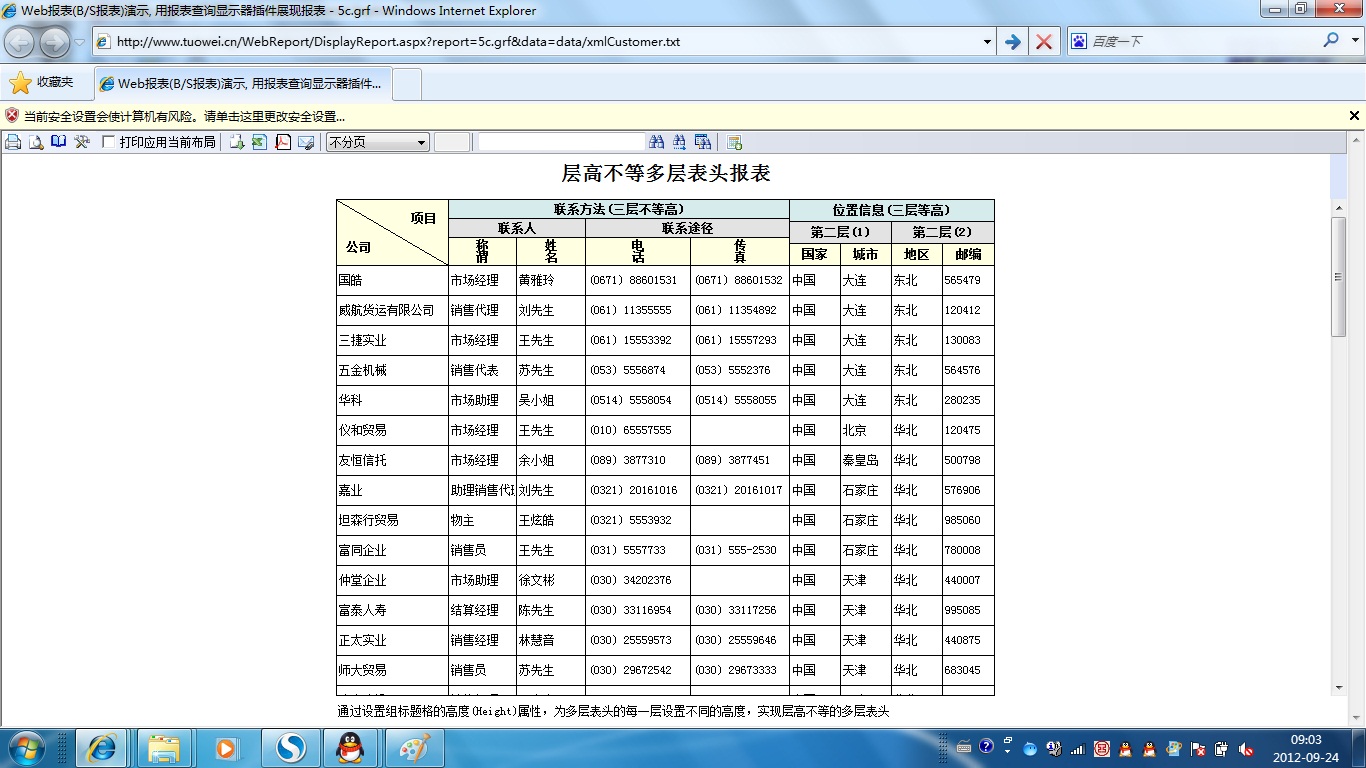Click the binoculars find icon
1366x768 pixels.
[x=657, y=142]
